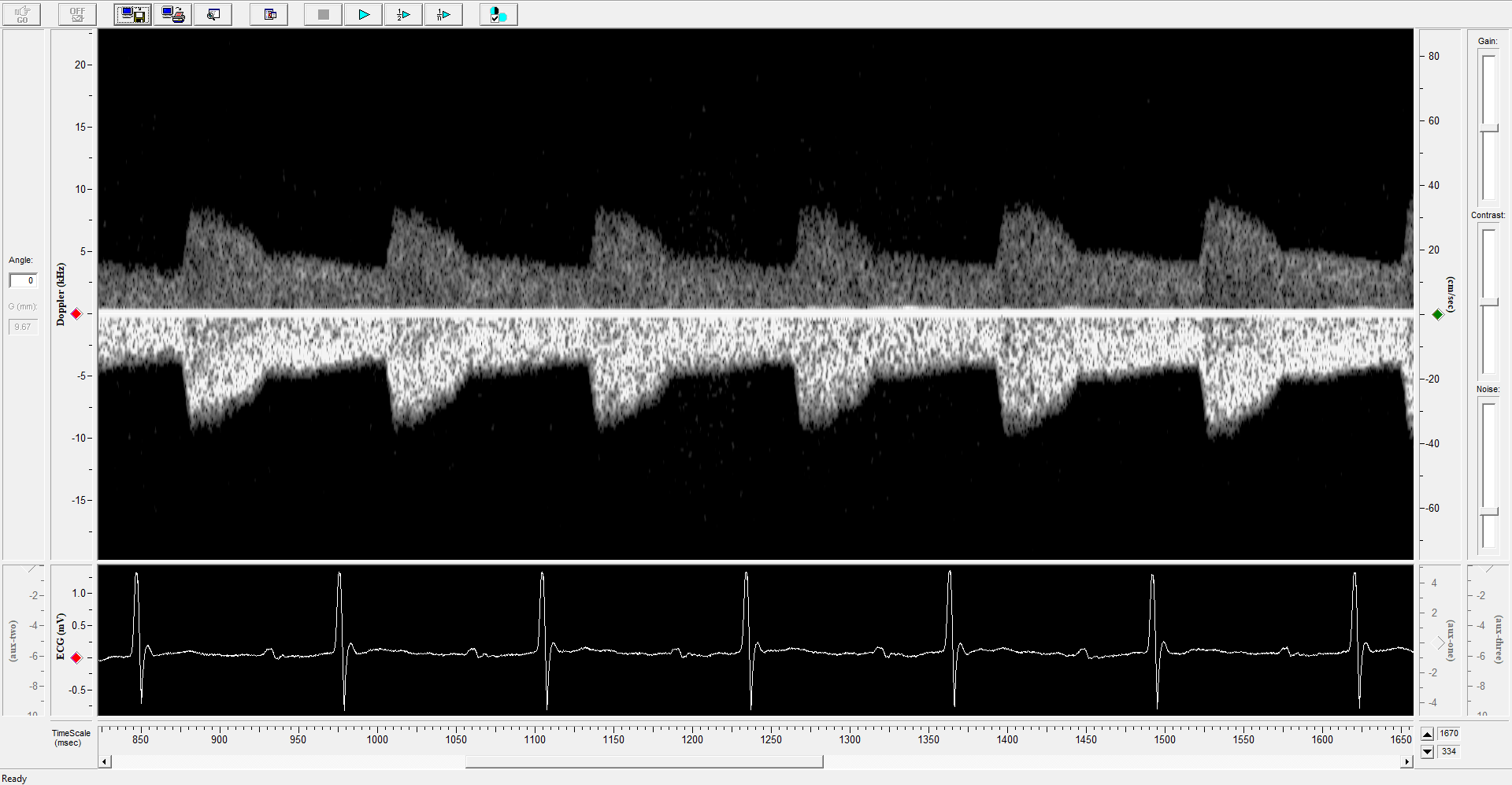Click the horizontal scrollbar left arrow
The width and height of the screenshot is (1512, 785).
tap(105, 761)
